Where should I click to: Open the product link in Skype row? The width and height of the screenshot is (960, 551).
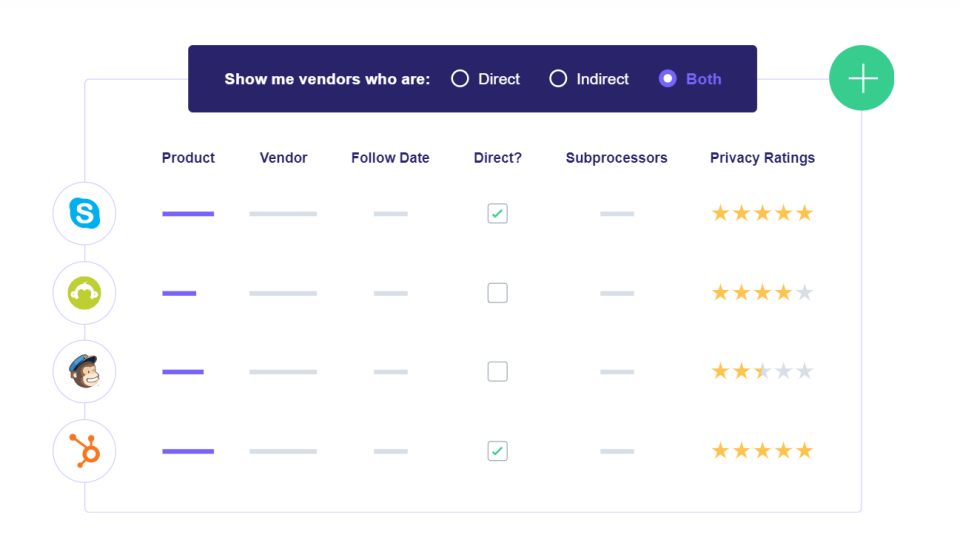(188, 214)
